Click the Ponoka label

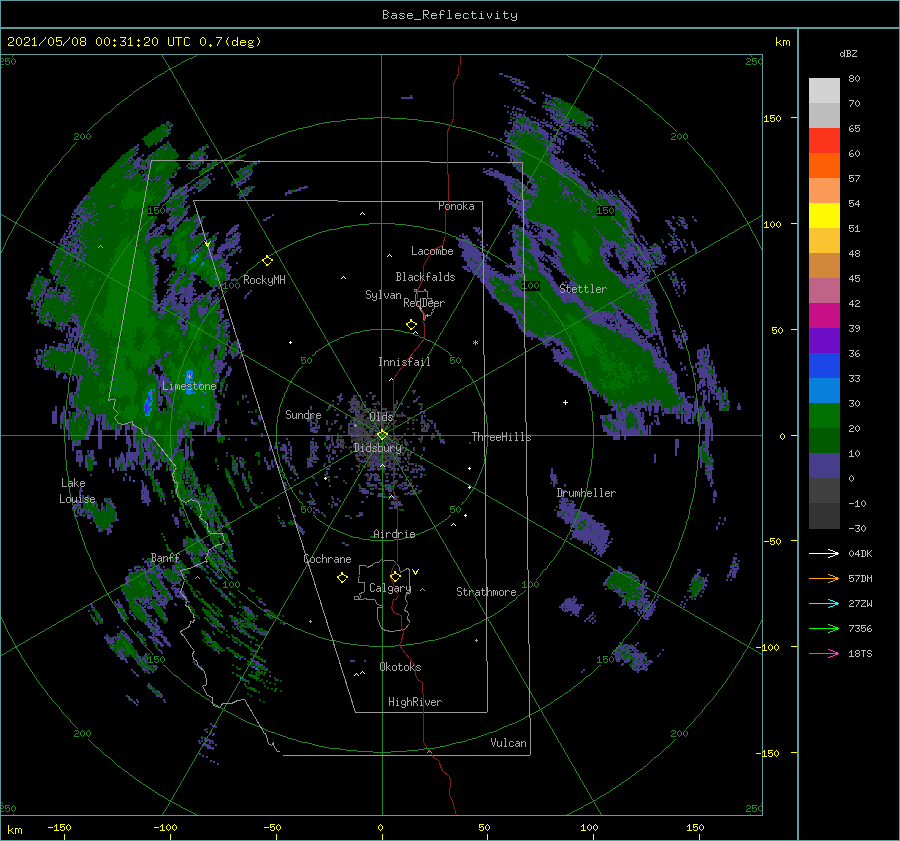pyautogui.click(x=456, y=206)
